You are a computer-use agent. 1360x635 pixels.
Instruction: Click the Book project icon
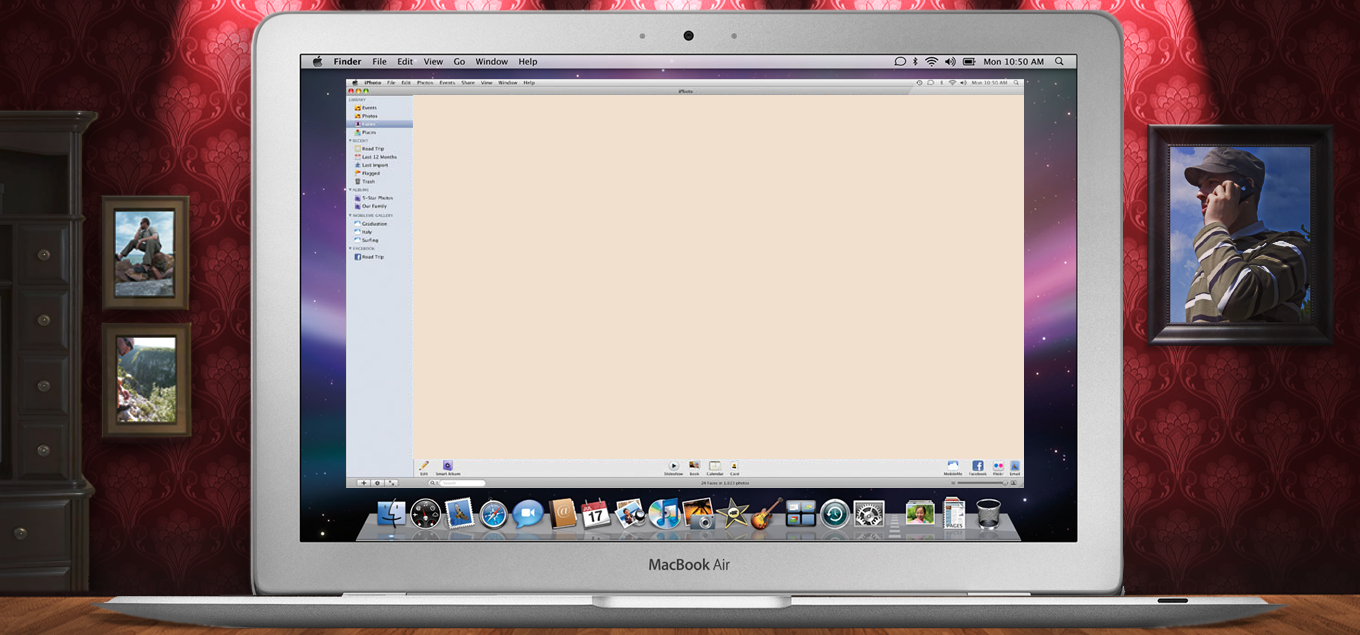tap(694, 466)
